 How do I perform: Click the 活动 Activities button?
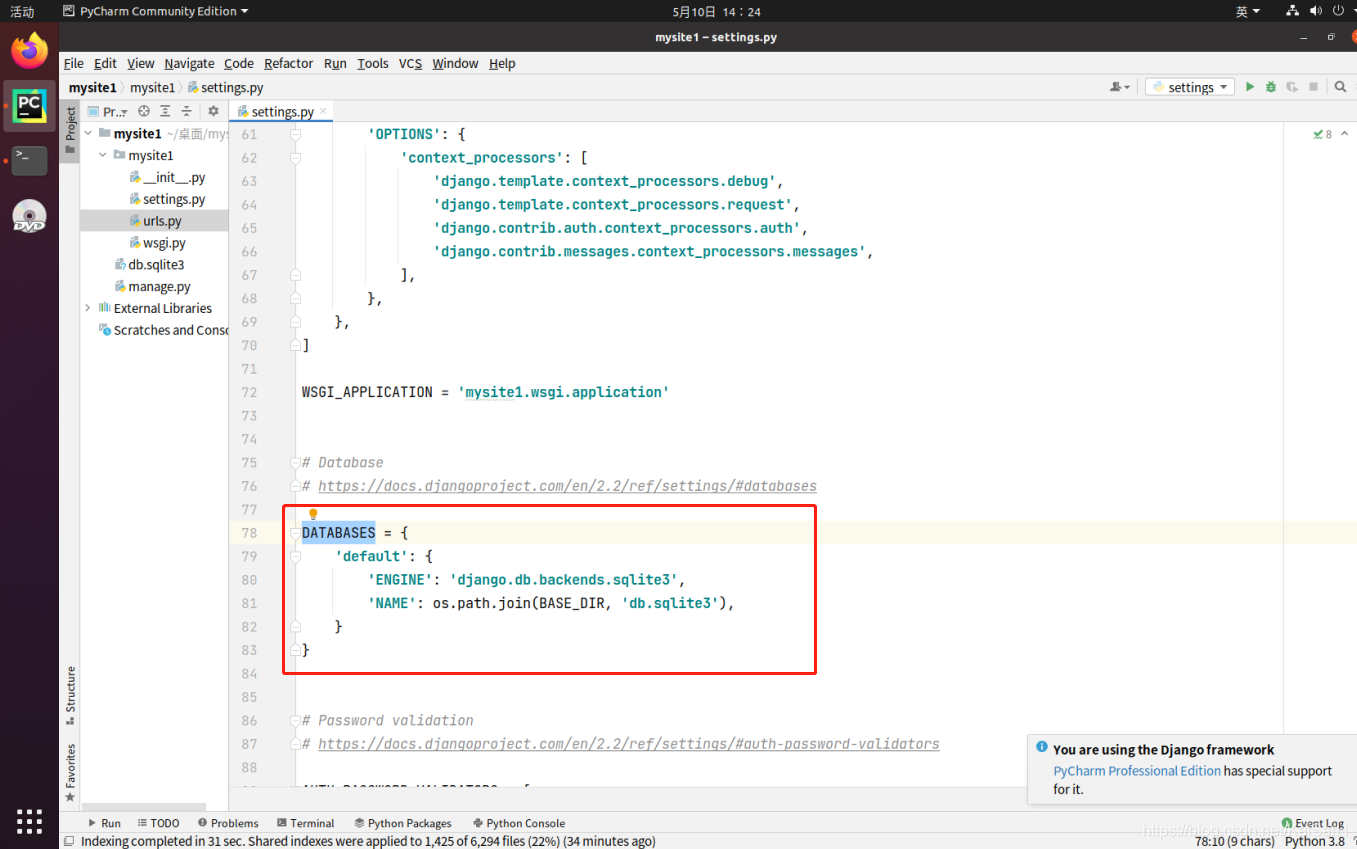[x=22, y=11]
